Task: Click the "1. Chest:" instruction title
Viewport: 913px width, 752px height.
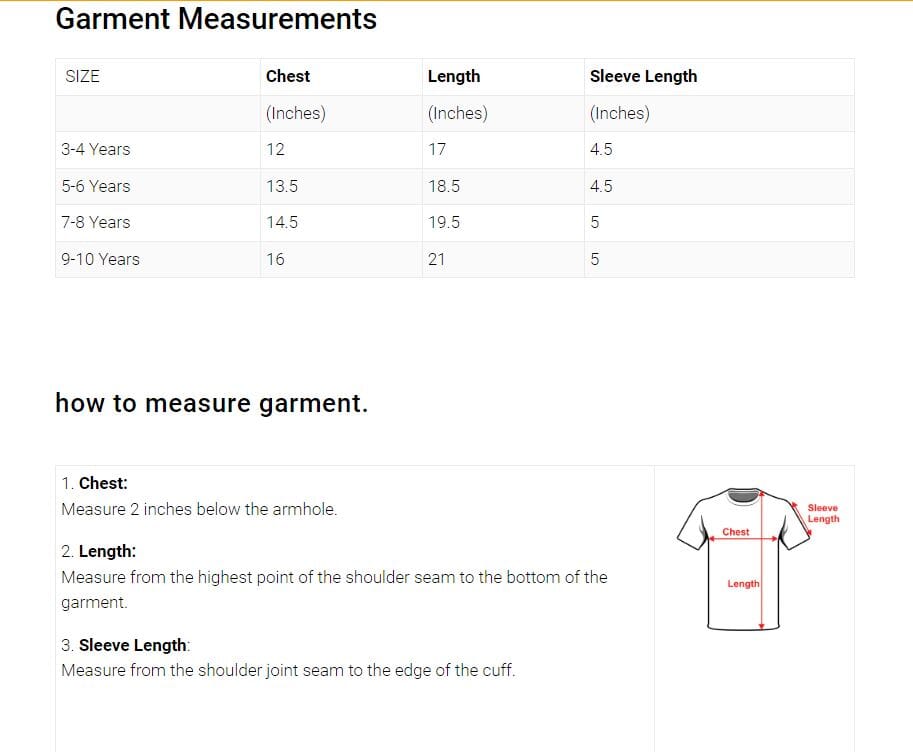Action: [95, 483]
